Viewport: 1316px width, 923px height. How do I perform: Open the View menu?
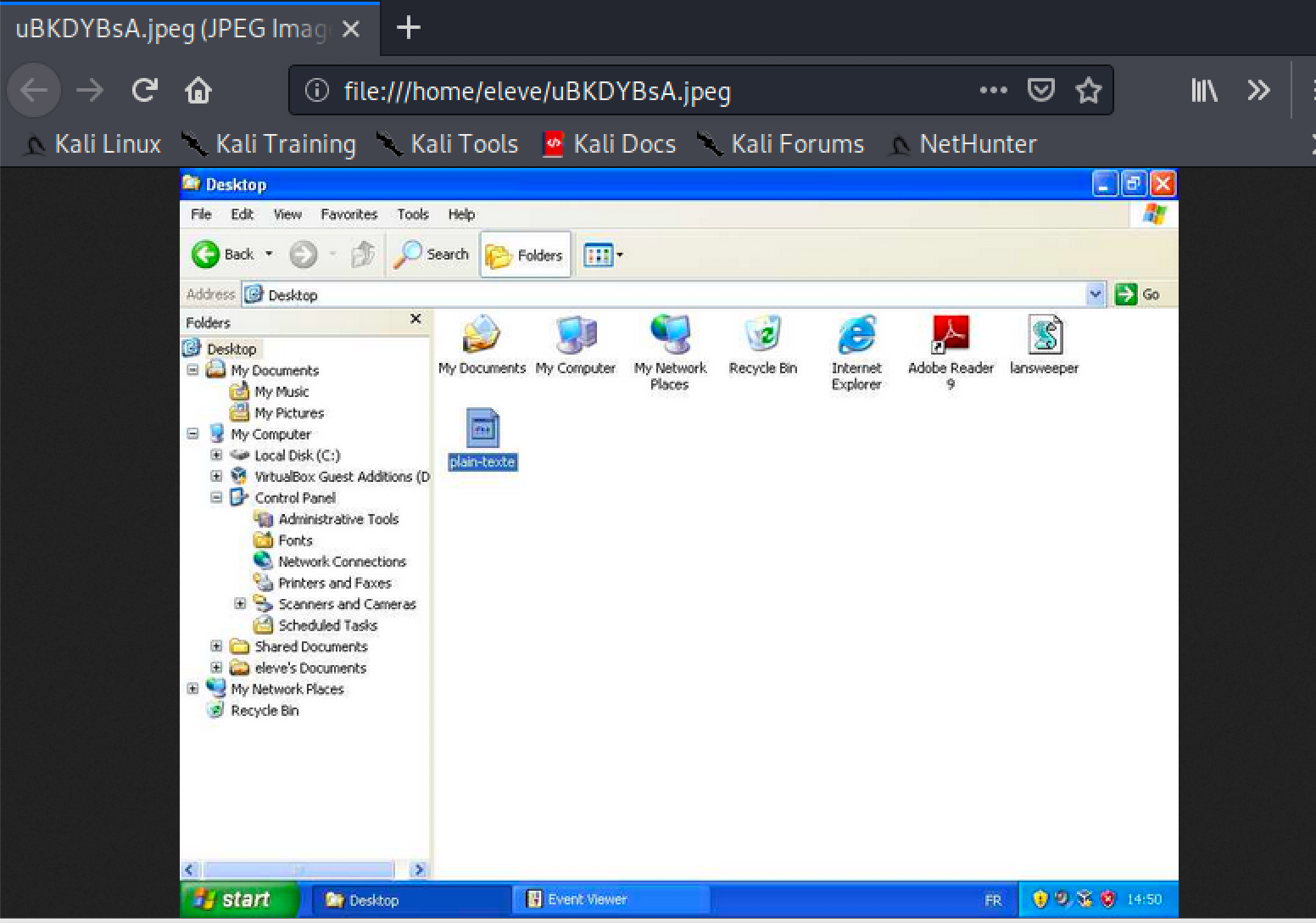tap(287, 215)
